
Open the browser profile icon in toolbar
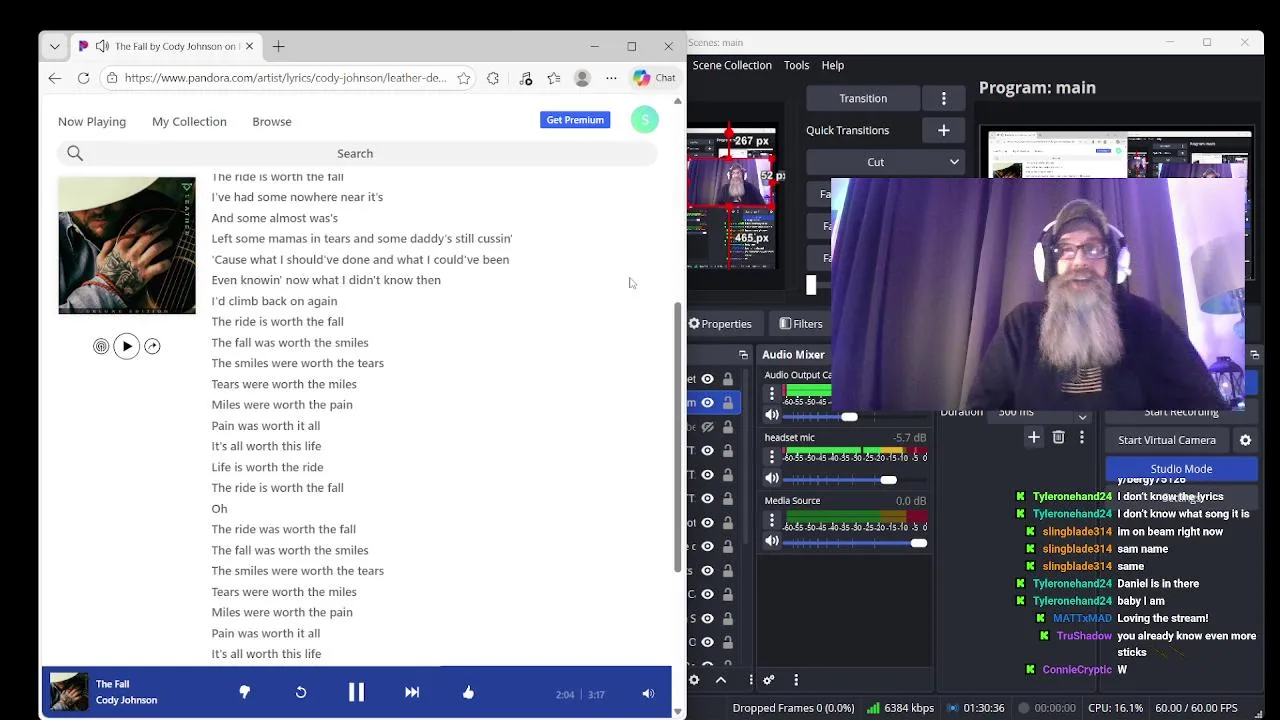pyautogui.click(x=582, y=78)
